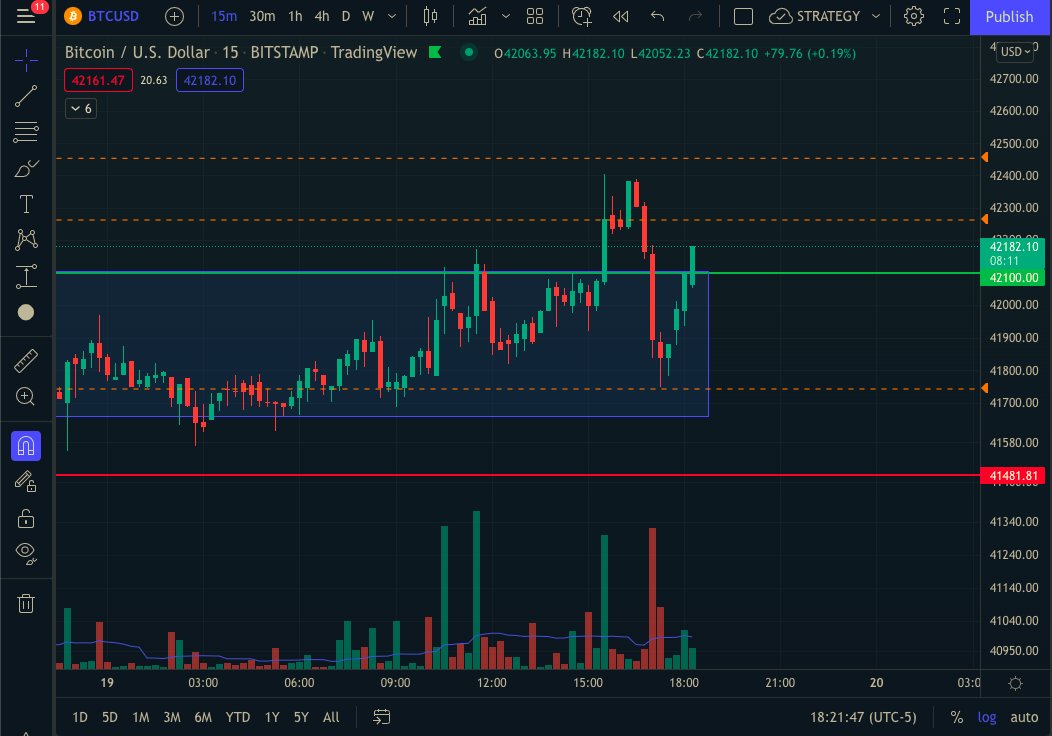Open timezone menu at 18:21:47 (UTC-5)
This screenshot has width=1052, height=736.
point(863,717)
